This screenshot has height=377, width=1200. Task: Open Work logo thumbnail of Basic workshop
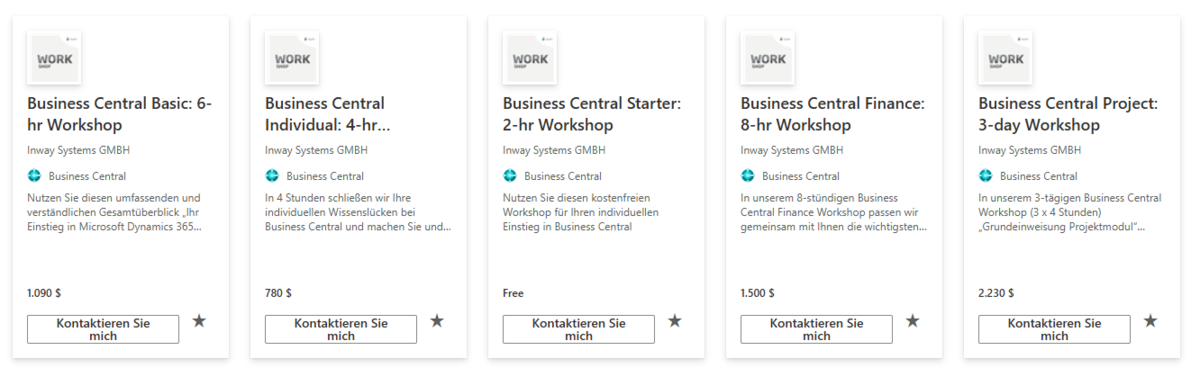coord(54,59)
